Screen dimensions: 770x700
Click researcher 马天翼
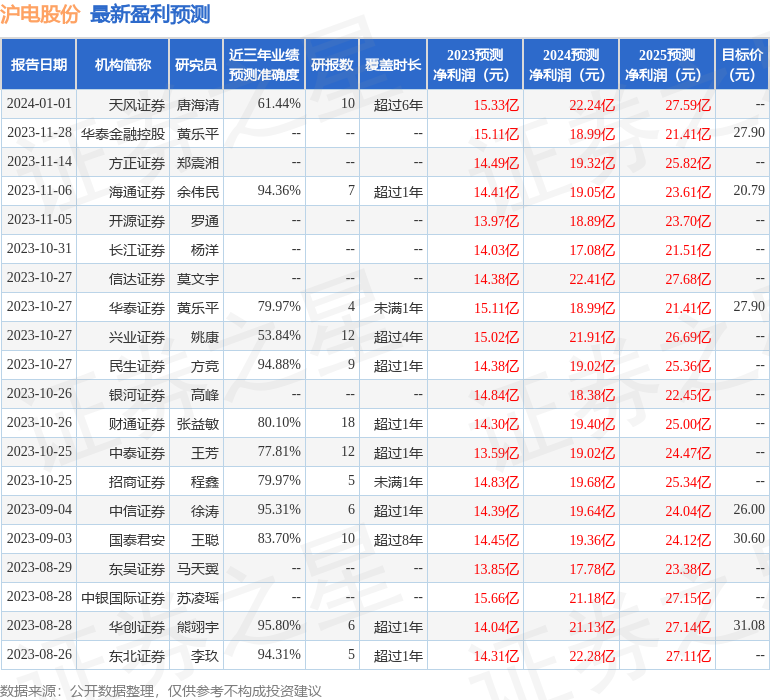[198, 569]
